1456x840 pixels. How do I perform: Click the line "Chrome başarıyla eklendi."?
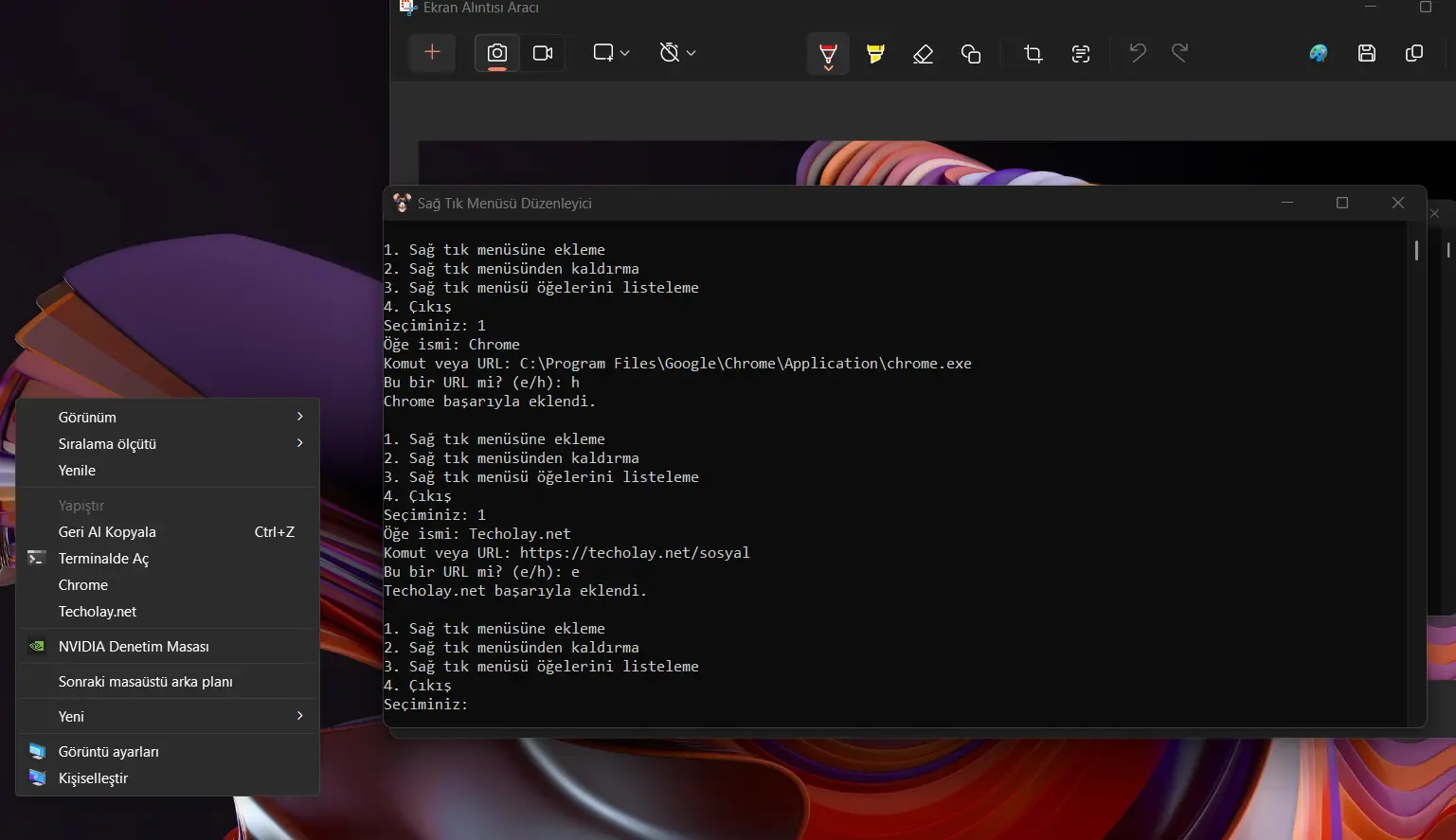pos(490,402)
